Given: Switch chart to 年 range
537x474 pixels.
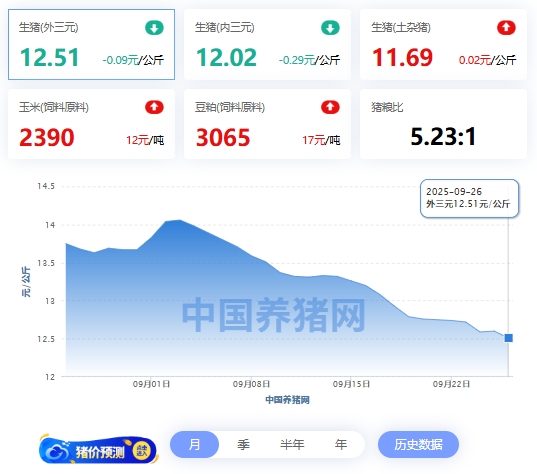Looking at the screenshot, I should 341,445.
